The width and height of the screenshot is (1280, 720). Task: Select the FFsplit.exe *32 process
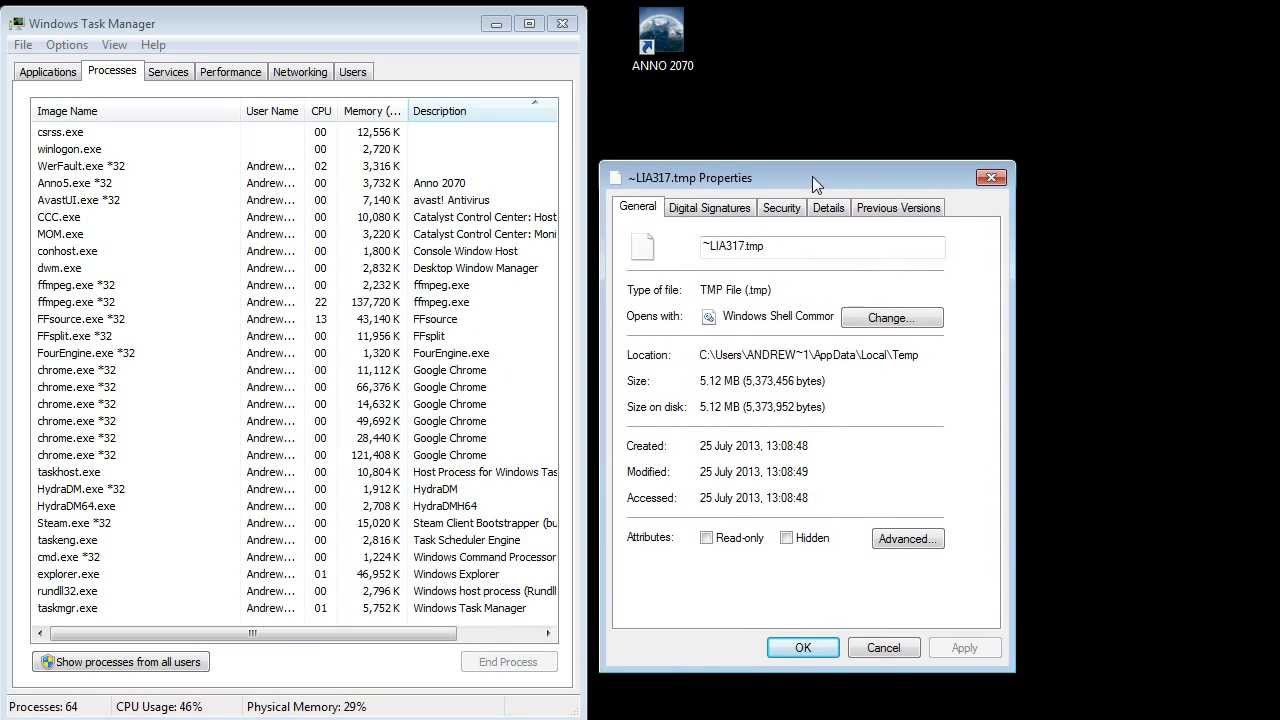294,336
